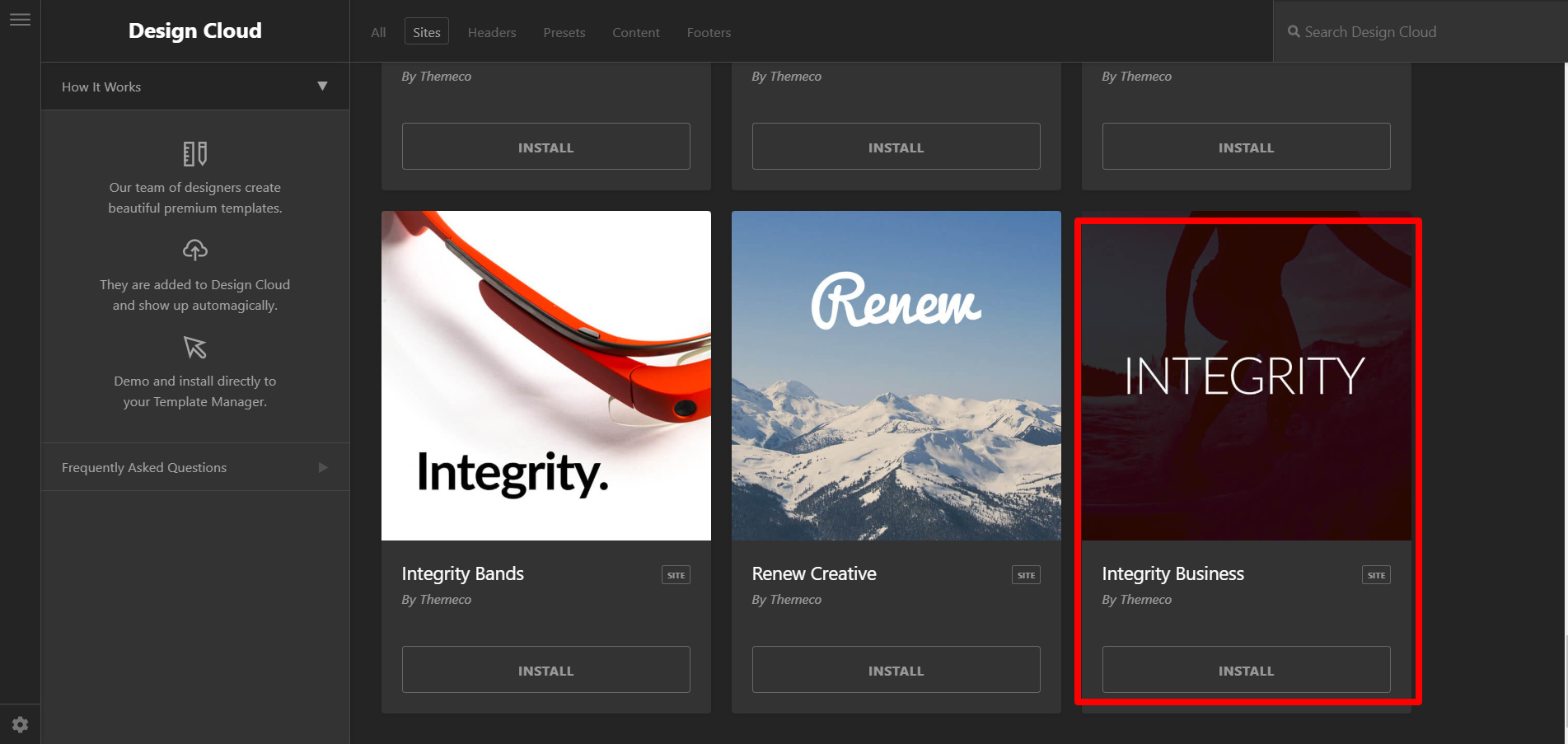Click the SITE badge on Integrity Business
Viewport: 1568px width, 744px height.
tap(1376, 575)
